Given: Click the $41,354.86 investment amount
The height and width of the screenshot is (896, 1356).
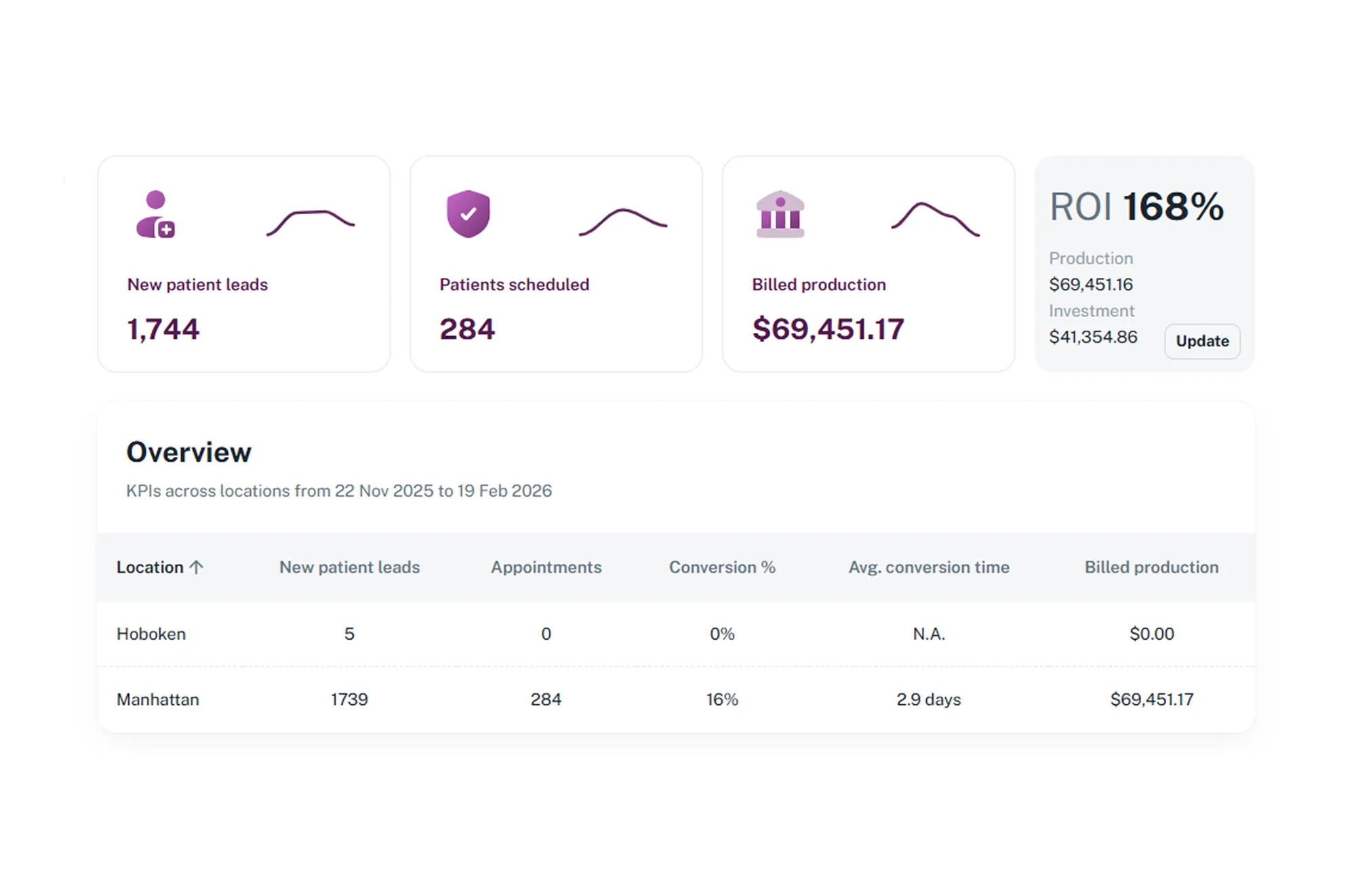Looking at the screenshot, I should point(1093,337).
